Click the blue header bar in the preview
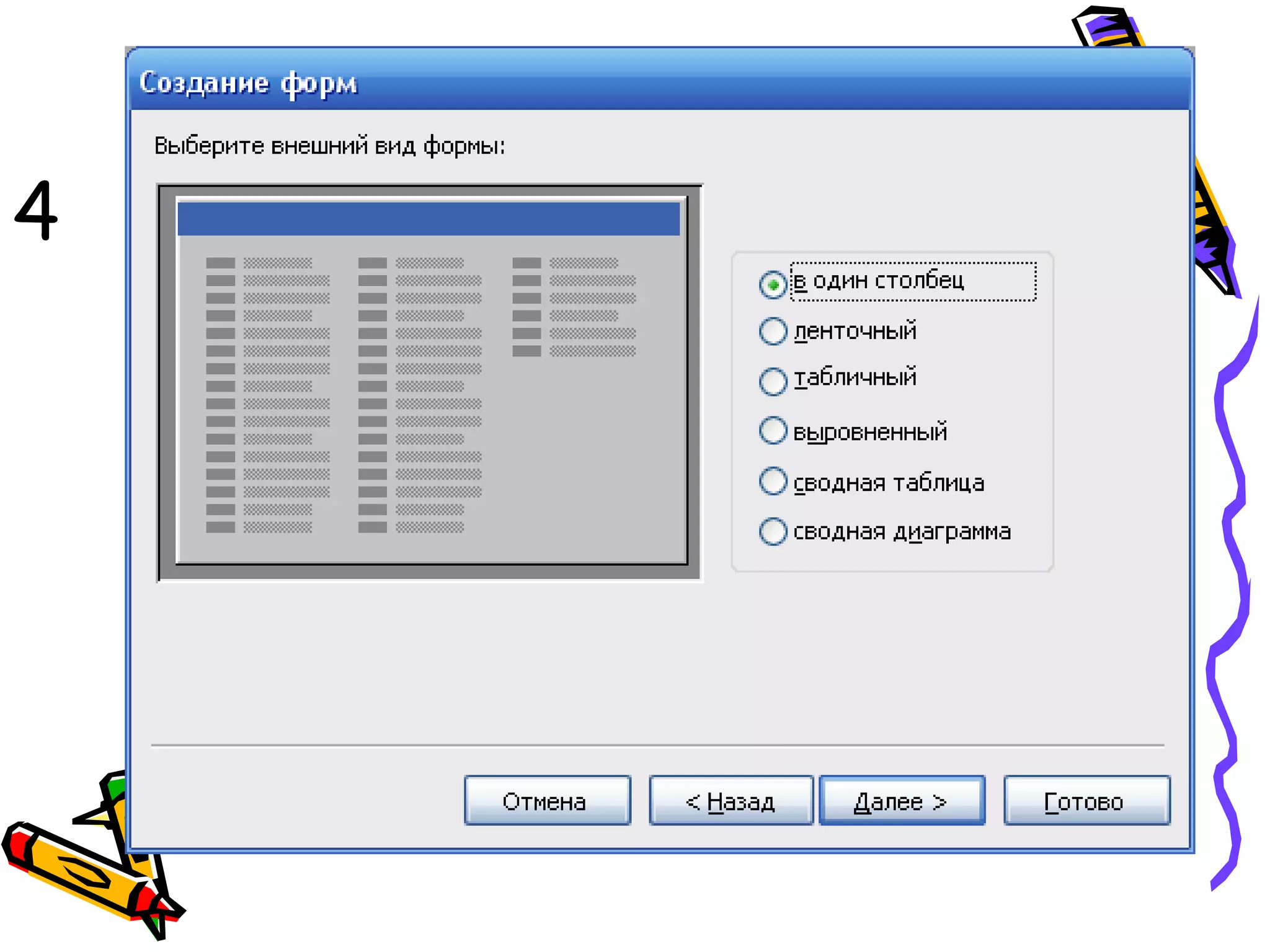The image size is (1270, 952). pos(429,219)
